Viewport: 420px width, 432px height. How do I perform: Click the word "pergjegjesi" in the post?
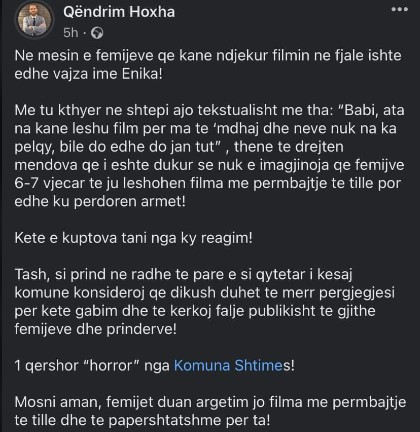(357, 293)
